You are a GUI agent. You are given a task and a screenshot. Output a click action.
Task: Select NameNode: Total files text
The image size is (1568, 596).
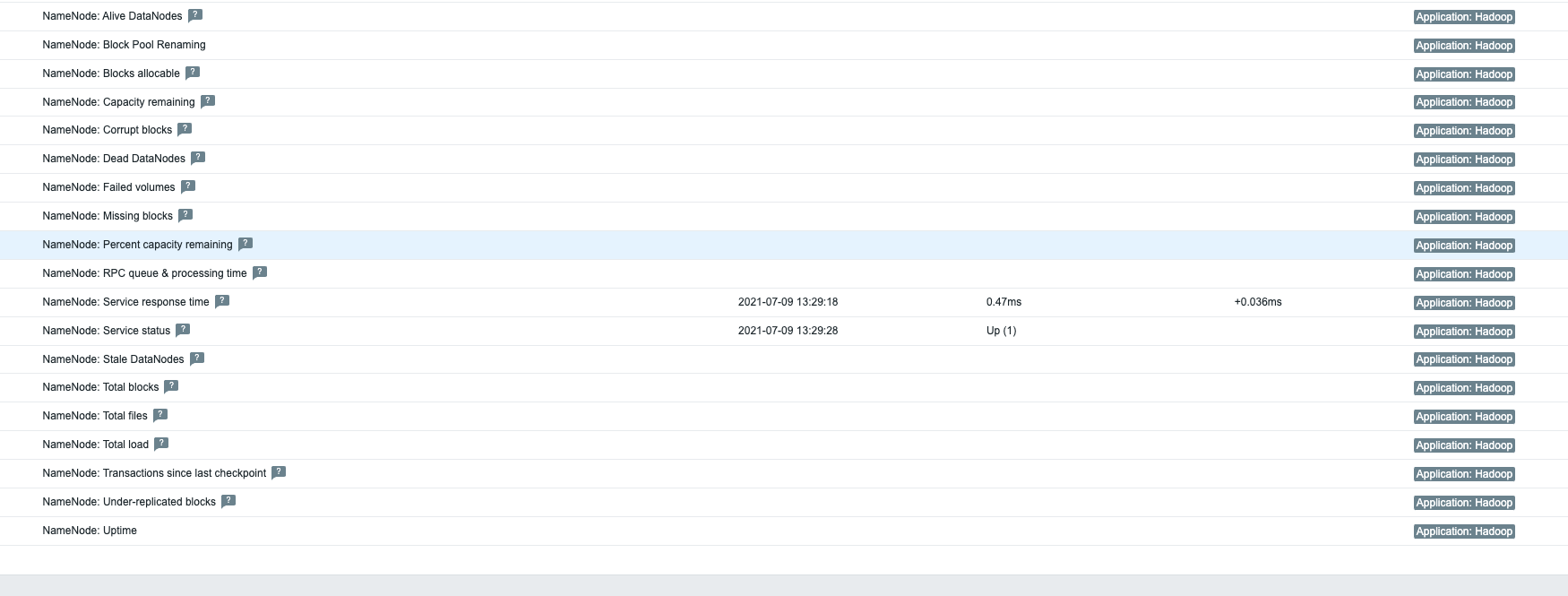click(x=95, y=416)
